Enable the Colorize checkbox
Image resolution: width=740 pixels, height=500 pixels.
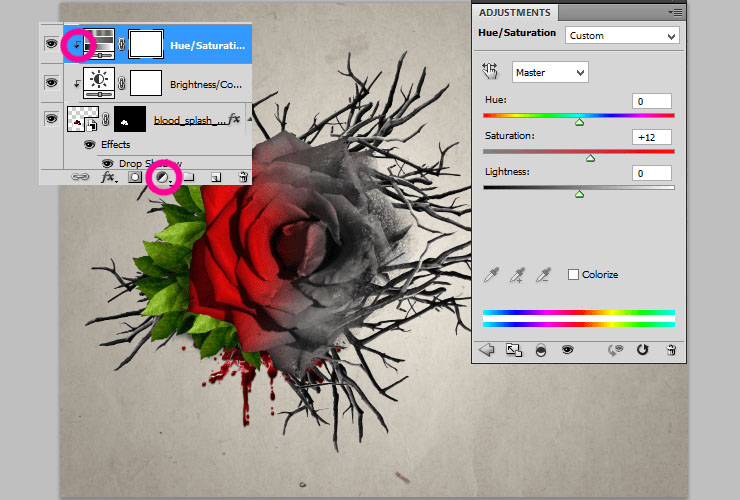pyautogui.click(x=573, y=275)
